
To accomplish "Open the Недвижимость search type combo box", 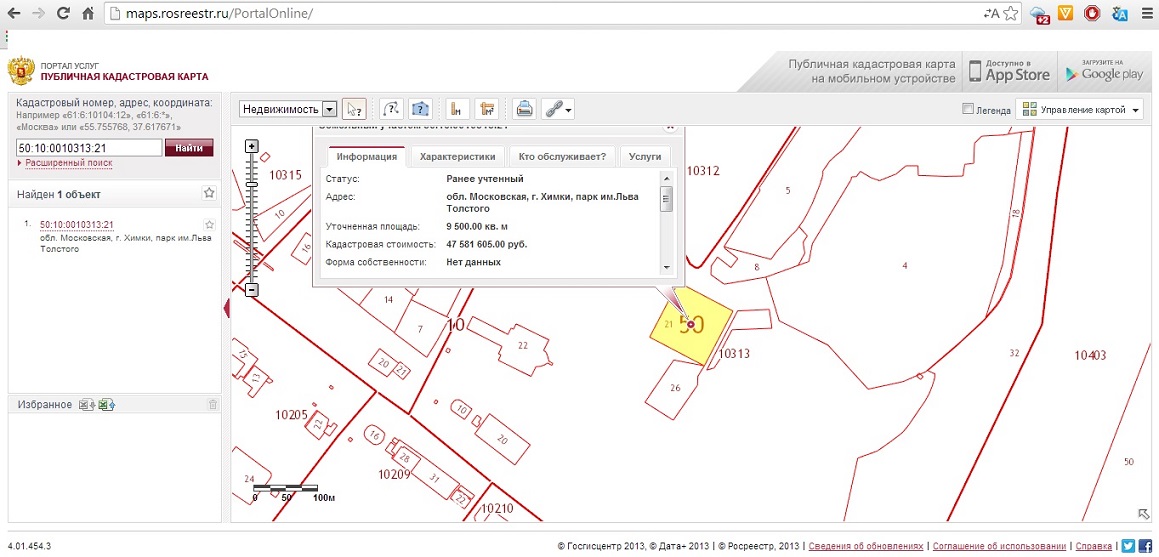I will (288, 109).
